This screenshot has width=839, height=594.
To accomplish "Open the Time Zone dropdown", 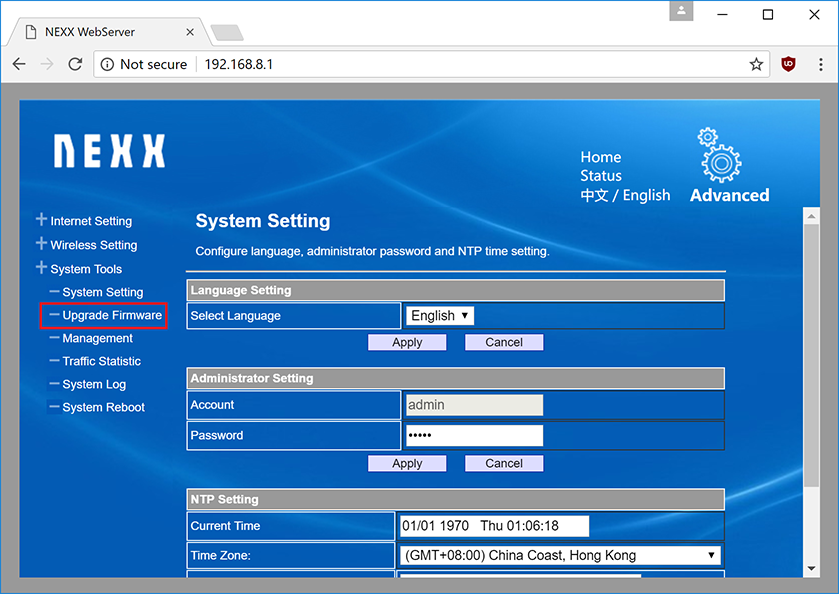I will click(x=560, y=555).
